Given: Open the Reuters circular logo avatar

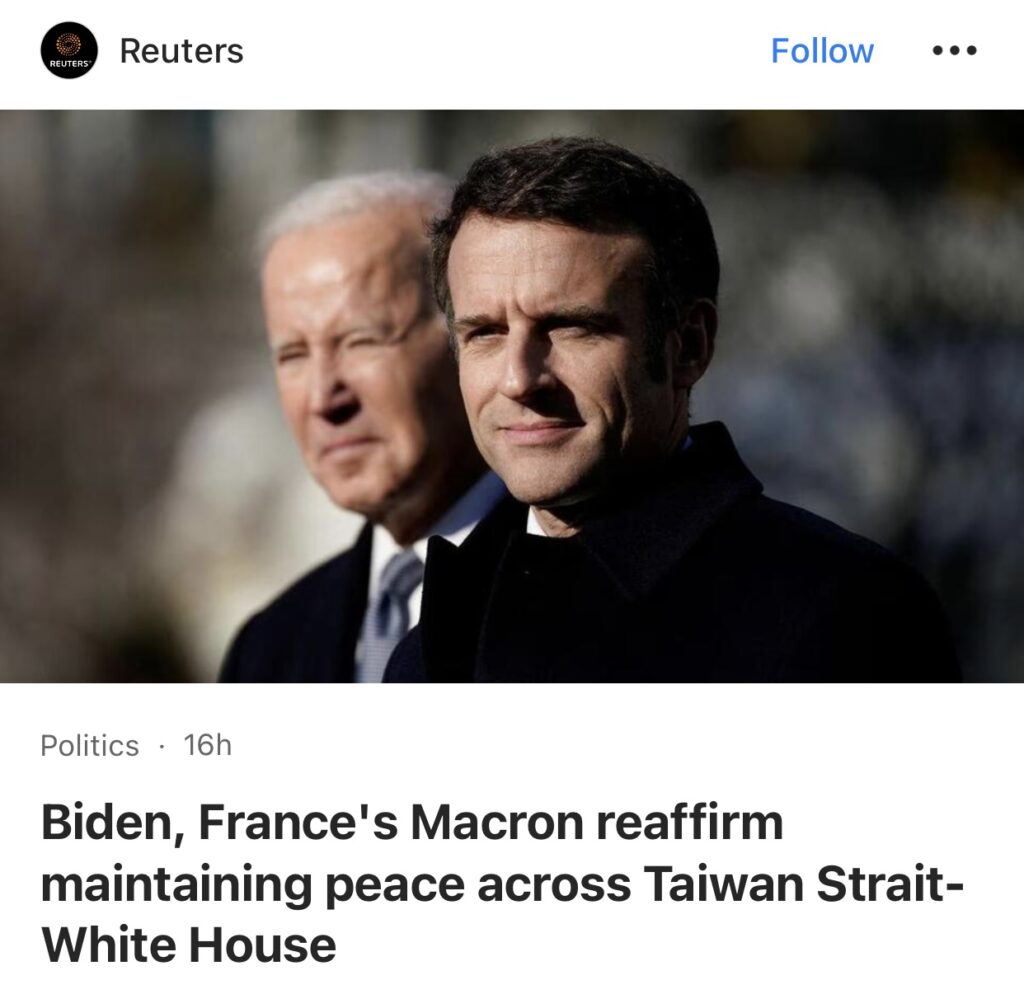Looking at the screenshot, I should (69, 50).
